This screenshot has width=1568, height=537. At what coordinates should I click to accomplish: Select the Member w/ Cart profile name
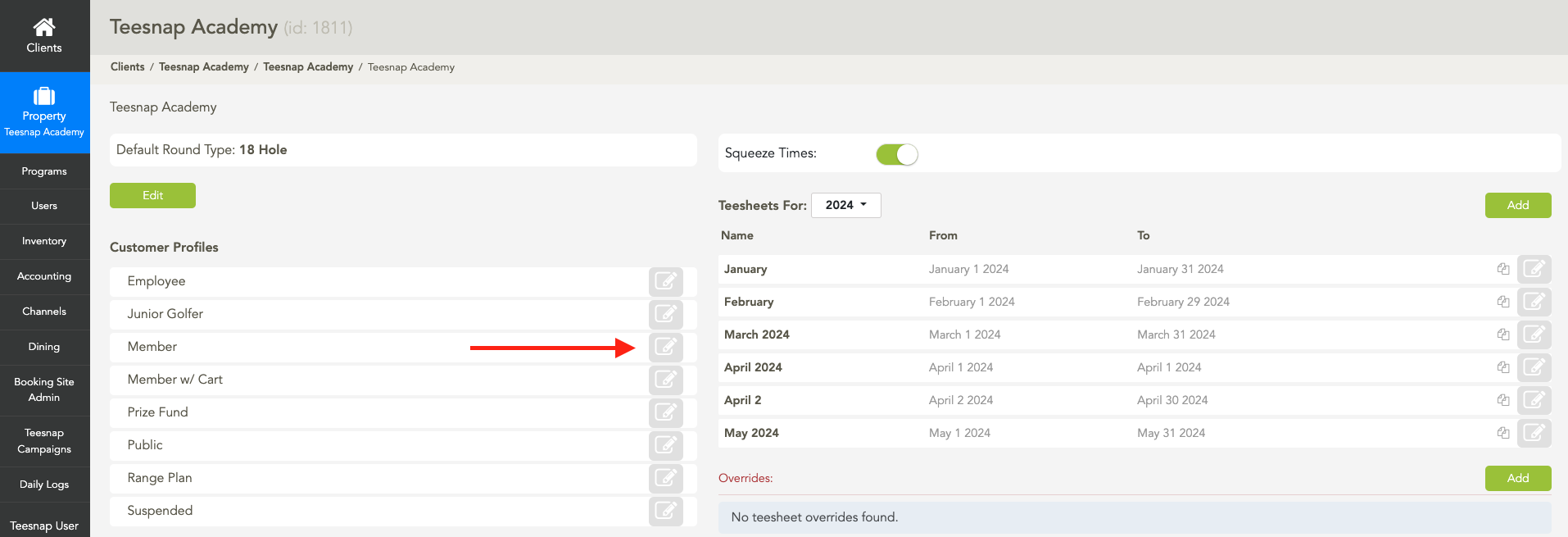click(175, 380)
